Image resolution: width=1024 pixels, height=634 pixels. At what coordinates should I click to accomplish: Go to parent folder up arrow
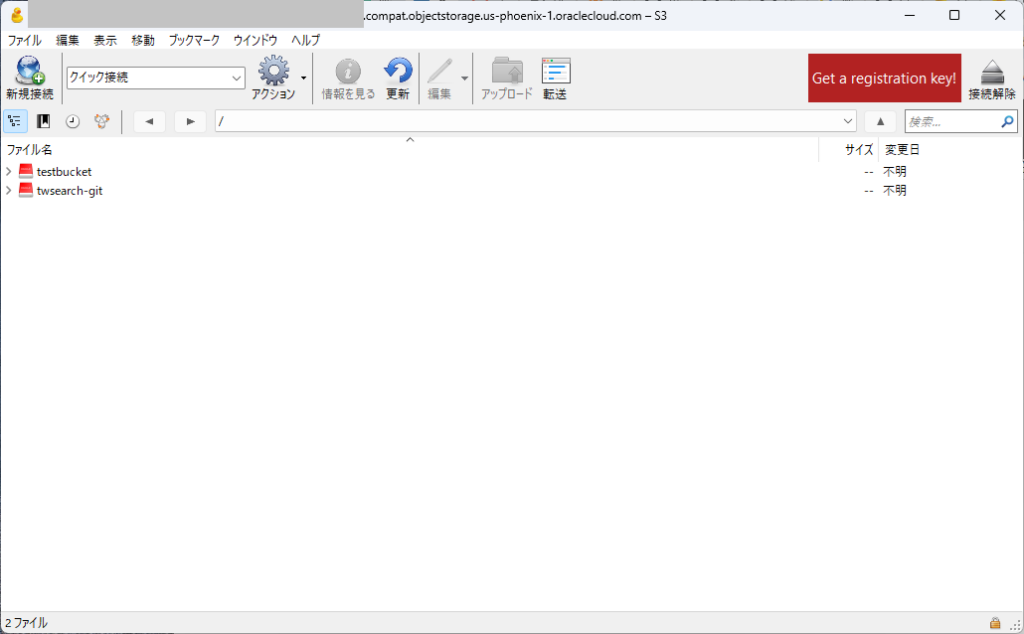(880, 121)
